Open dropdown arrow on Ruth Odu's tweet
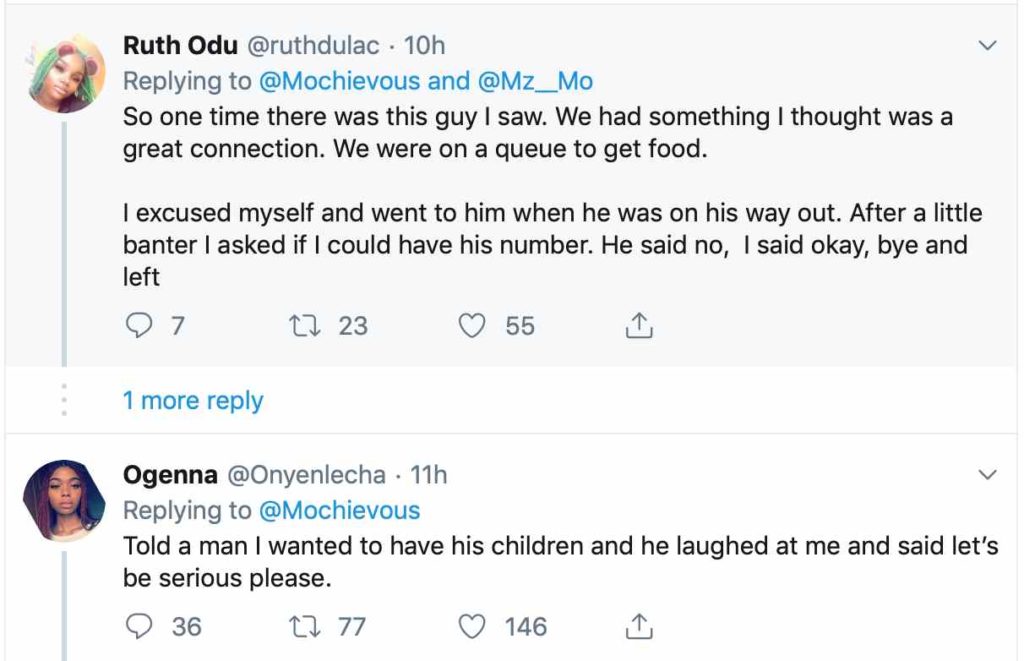This screenshot has height=661, width=1024. click(987, 46)
